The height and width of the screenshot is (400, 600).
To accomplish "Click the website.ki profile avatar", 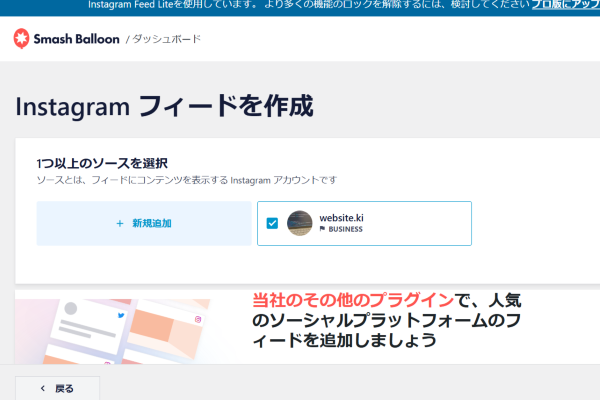I will 300,223.
